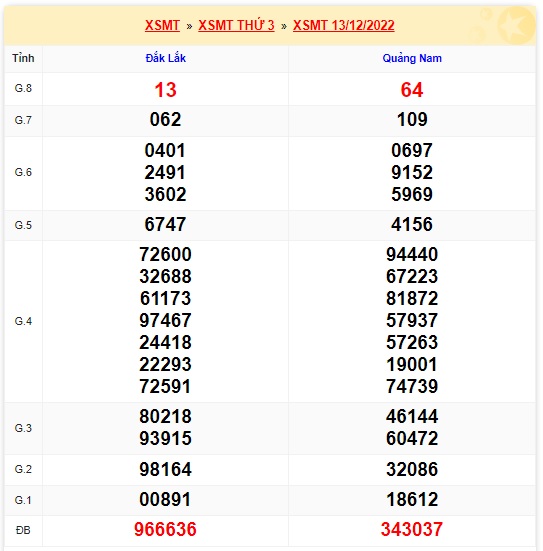Select the ĐB row label
The width and height of the screenshot is (543, 551).
23,530
